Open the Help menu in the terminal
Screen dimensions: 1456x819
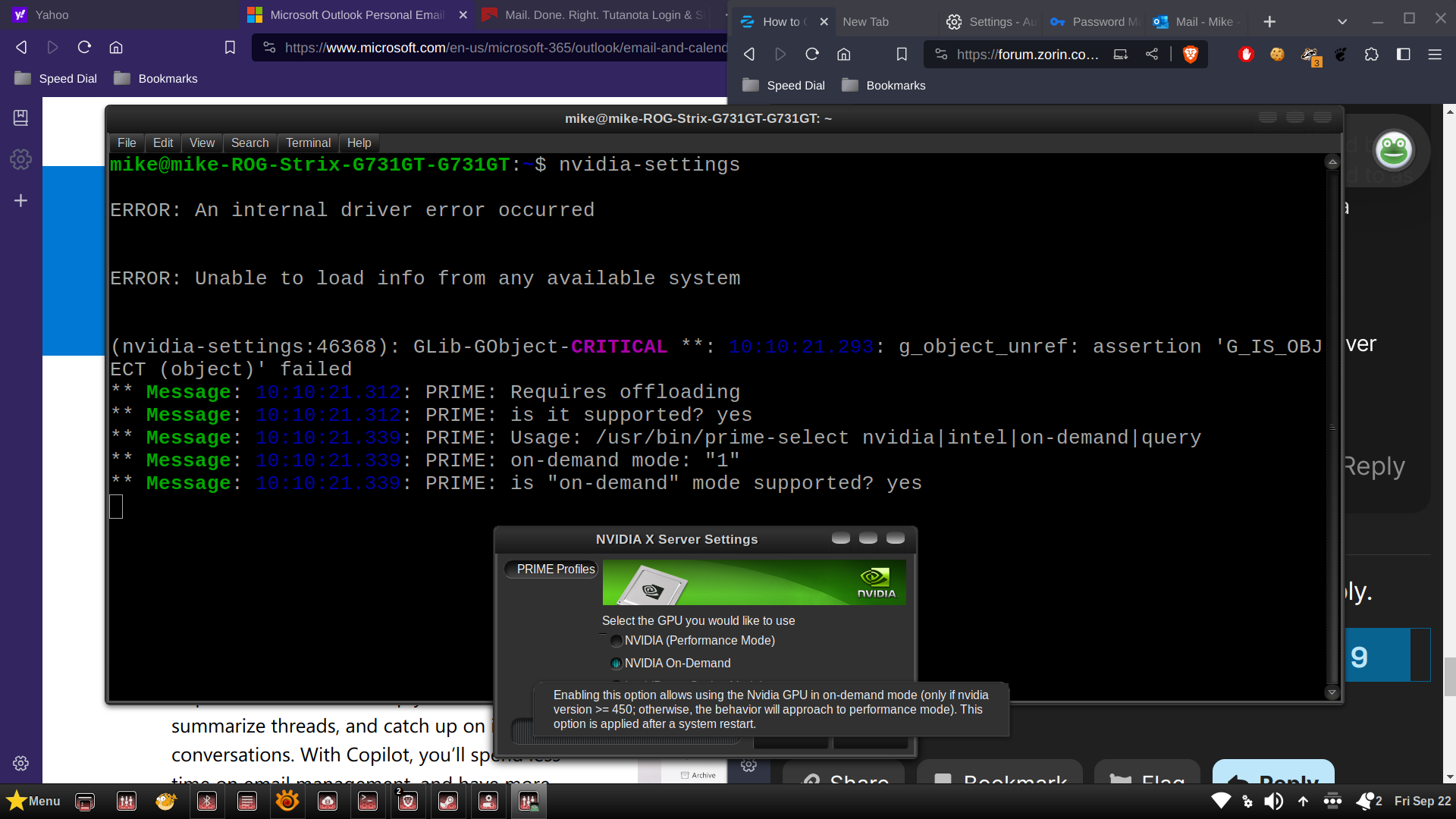click(x=359, y=143)
